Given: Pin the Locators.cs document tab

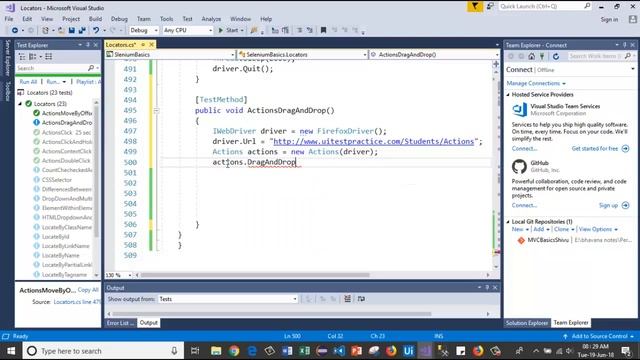Looking at the screenshot, I should pos(143,44).
